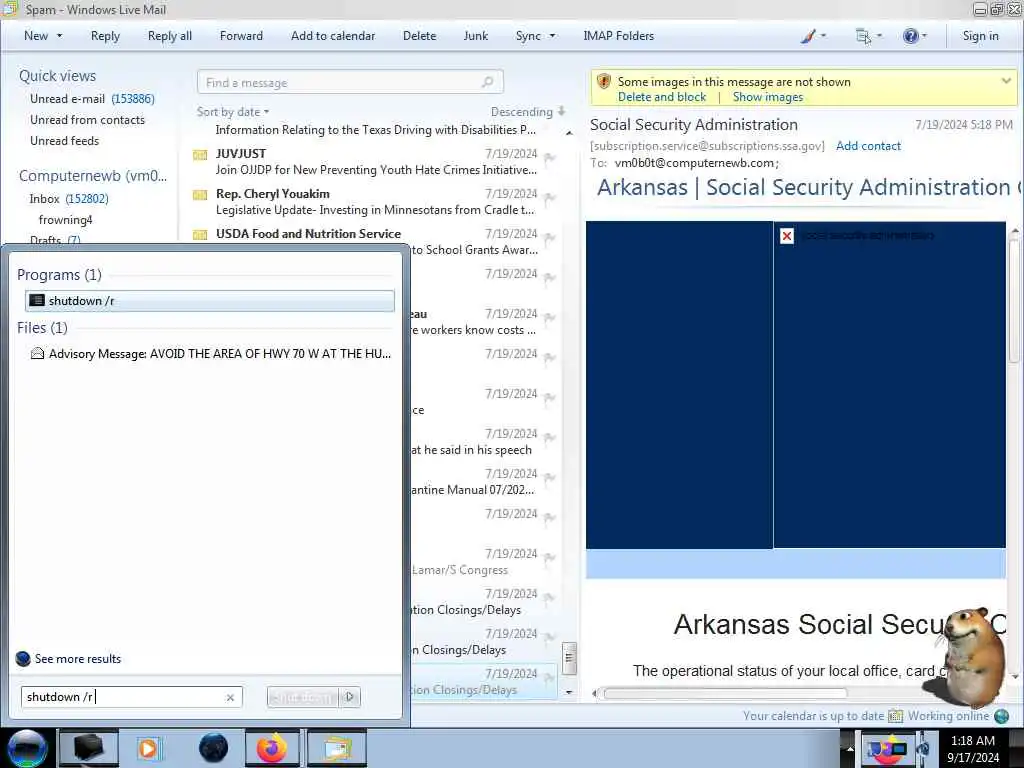Click the Shut down button
The width and height of the screenshot is (1024, 768).
click(x=303, y=697)
